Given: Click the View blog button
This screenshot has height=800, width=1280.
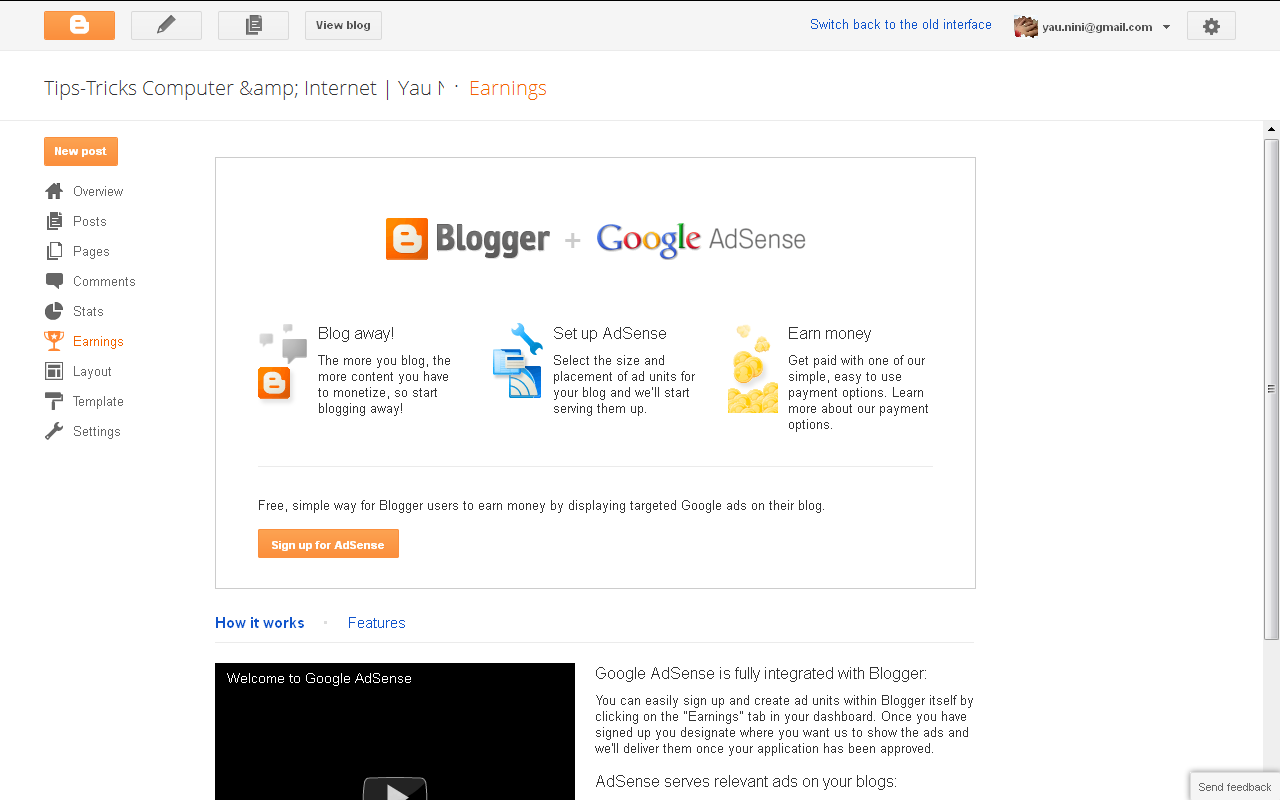Looking at the screenshot, I should coord(343,25).
